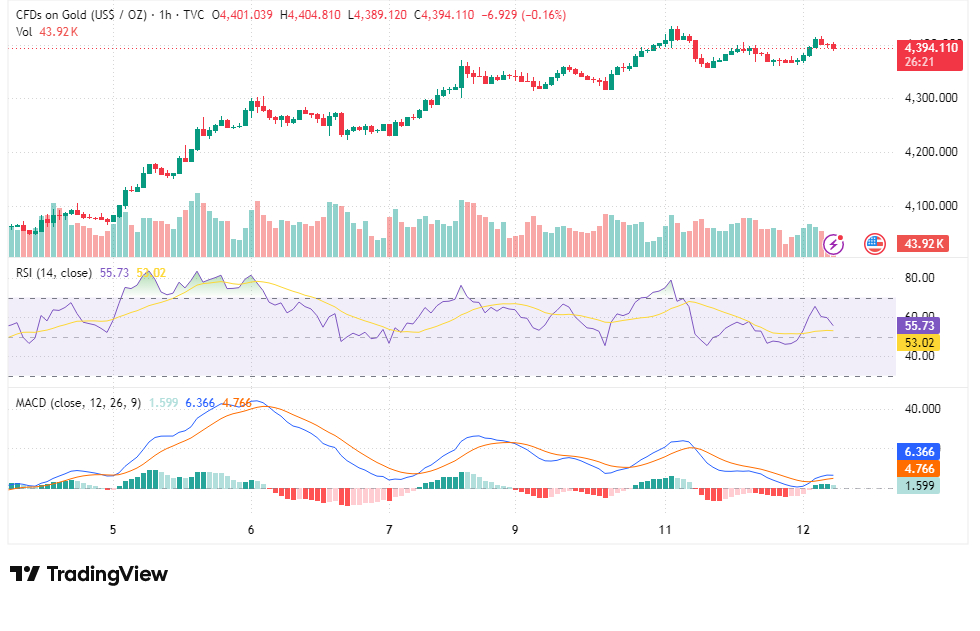Image resolution: width=980 pixels, height=631 pixels.
Task: Click the yellow 53.02 RSI average tag
Action: 918,342
